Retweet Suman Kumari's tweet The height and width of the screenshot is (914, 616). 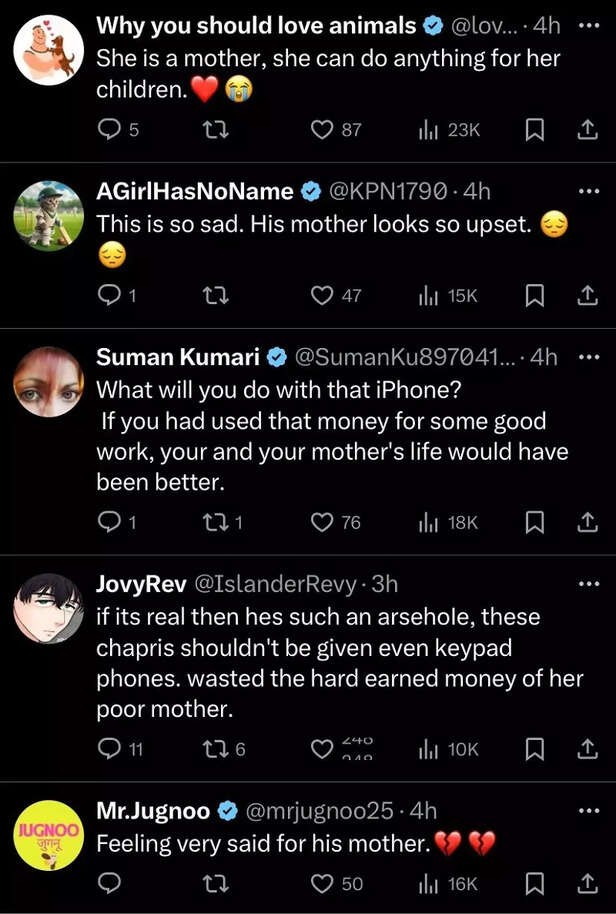click(214, 522)
